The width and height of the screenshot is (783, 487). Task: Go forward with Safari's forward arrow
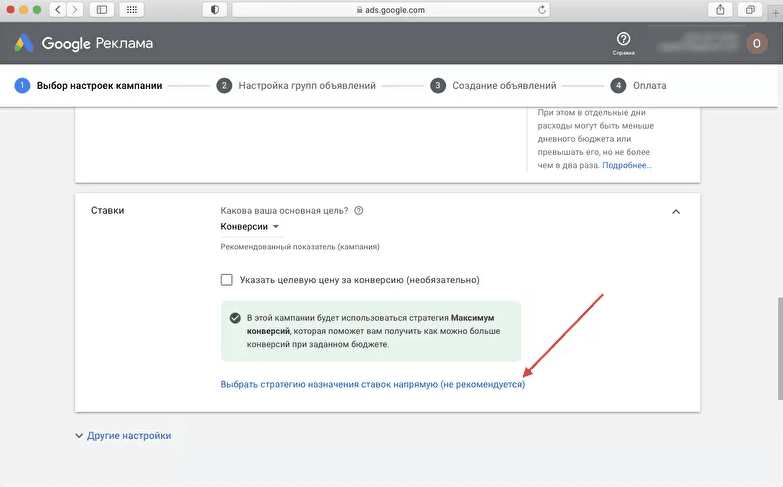pyautogui.click(x=75, y=9)
